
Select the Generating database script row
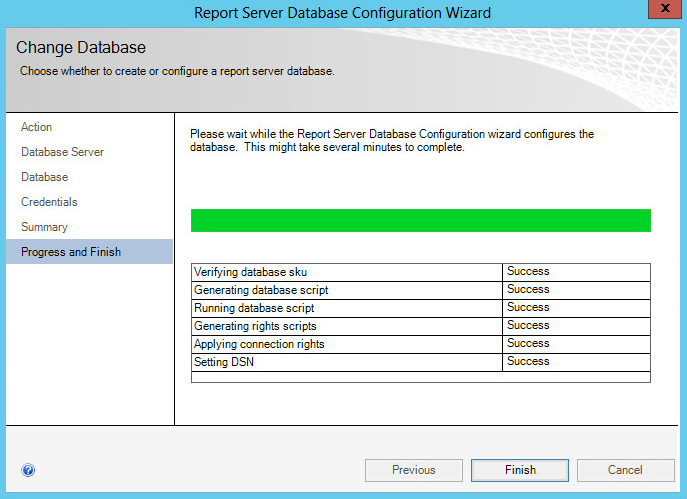coord(421,290)
